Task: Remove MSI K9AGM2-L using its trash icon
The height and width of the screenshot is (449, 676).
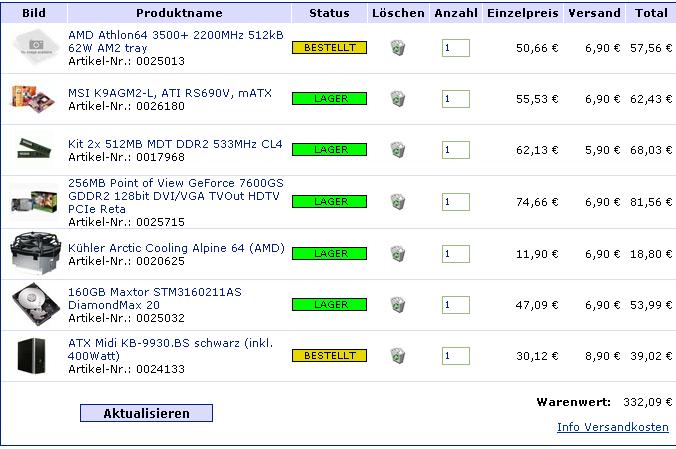Action: [397, 99]
